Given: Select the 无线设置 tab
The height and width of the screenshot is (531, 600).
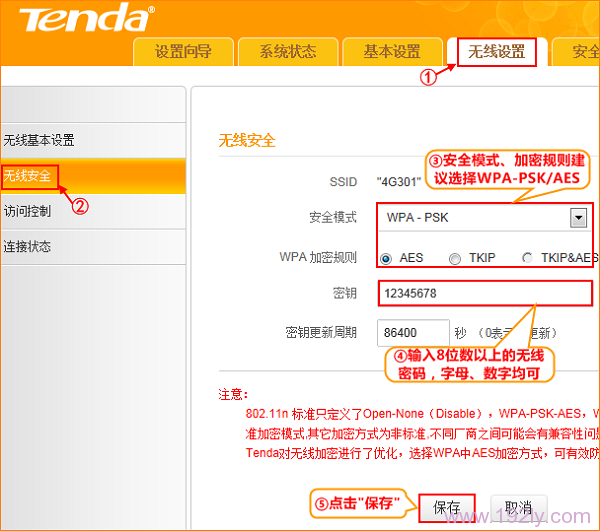Looking at the screenshot, I should click(x=497, y=52).
